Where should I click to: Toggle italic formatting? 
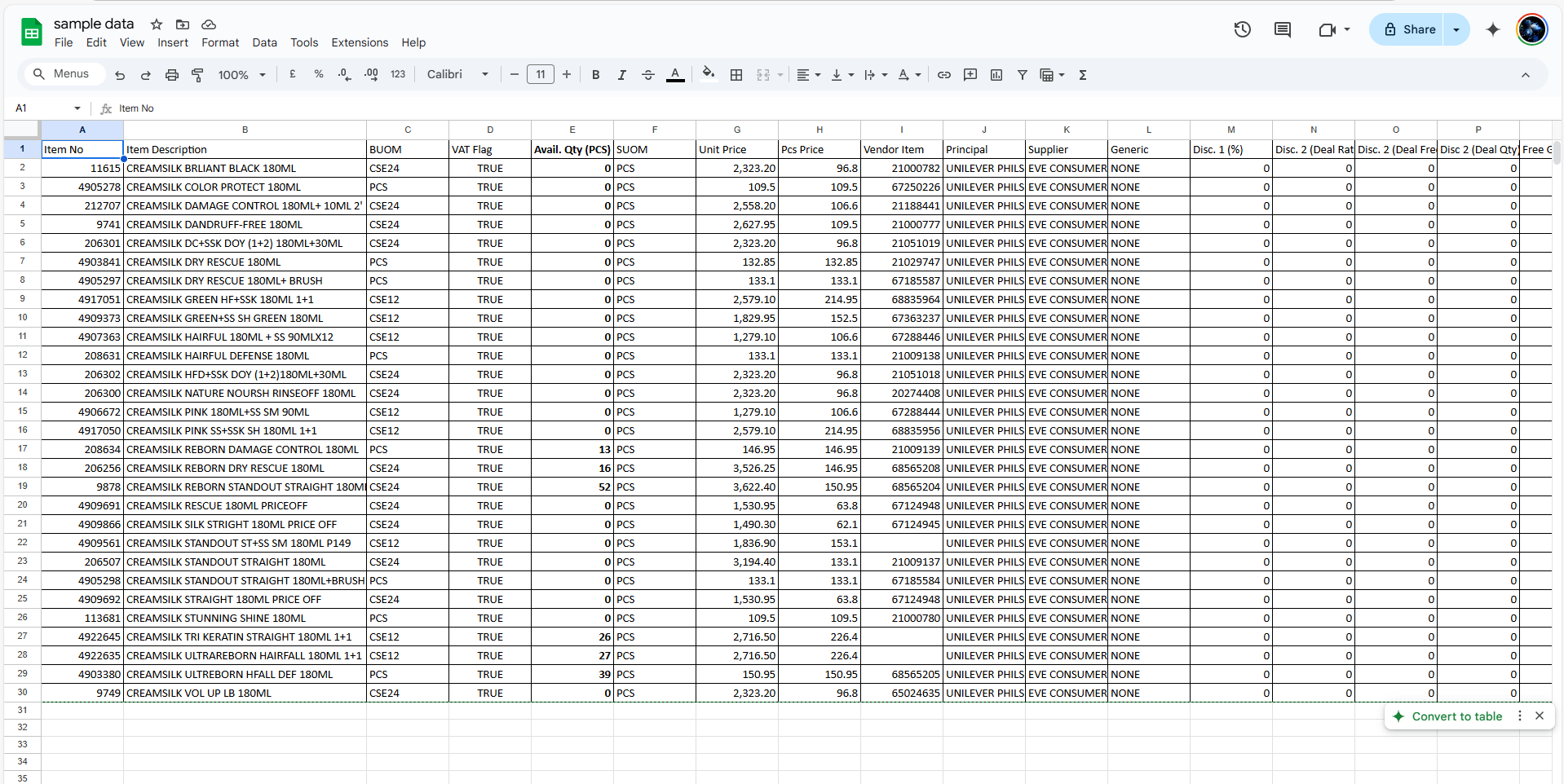(x=622, y=75)
